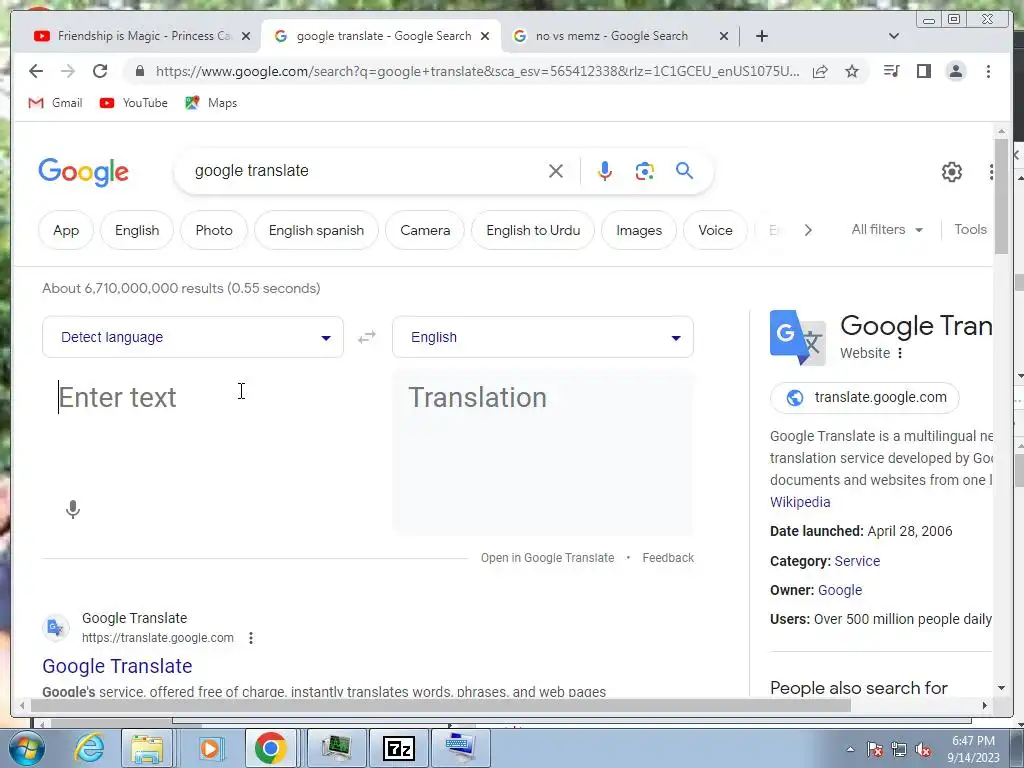Click the Feedback link under translator
Screen dimensions: 1024x768
click(668, 558)
